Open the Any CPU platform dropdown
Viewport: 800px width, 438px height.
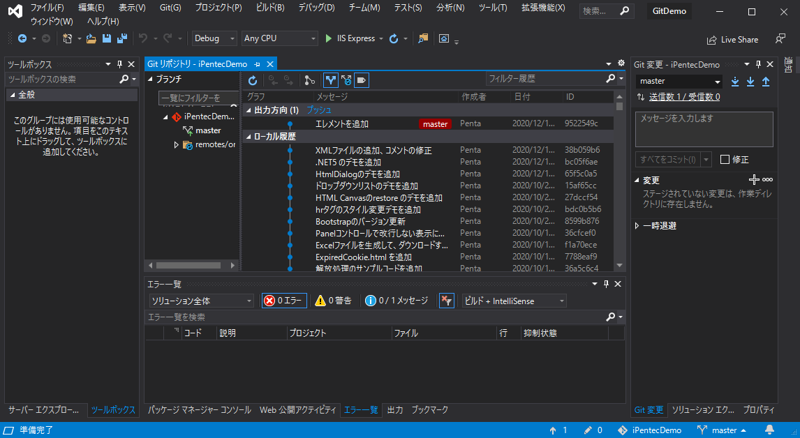(279, 38)
